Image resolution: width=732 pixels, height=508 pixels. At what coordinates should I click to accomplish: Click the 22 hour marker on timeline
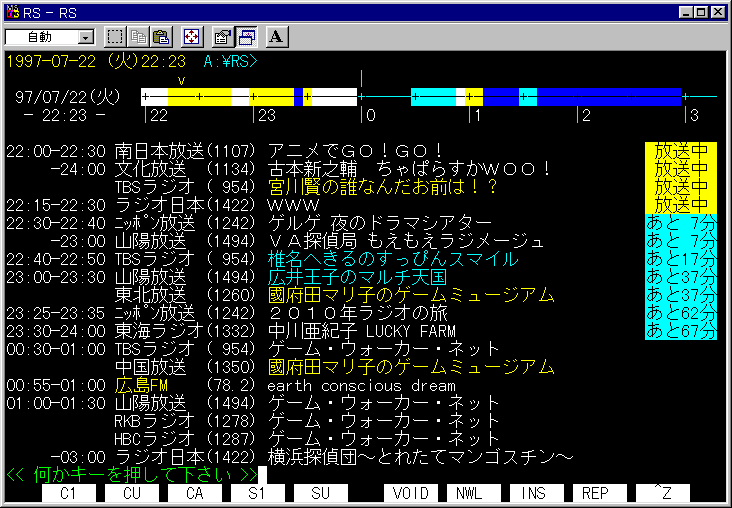pos(159,115)
